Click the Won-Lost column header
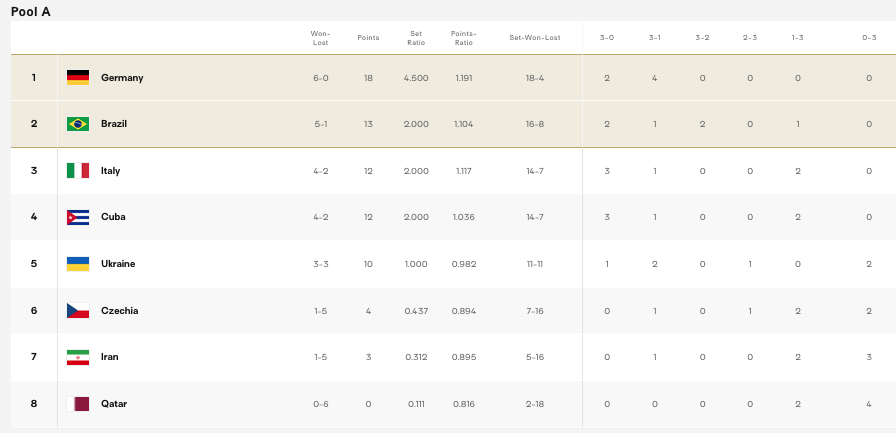896x433 pixels. pyautogui.click(x=320, y=38)
